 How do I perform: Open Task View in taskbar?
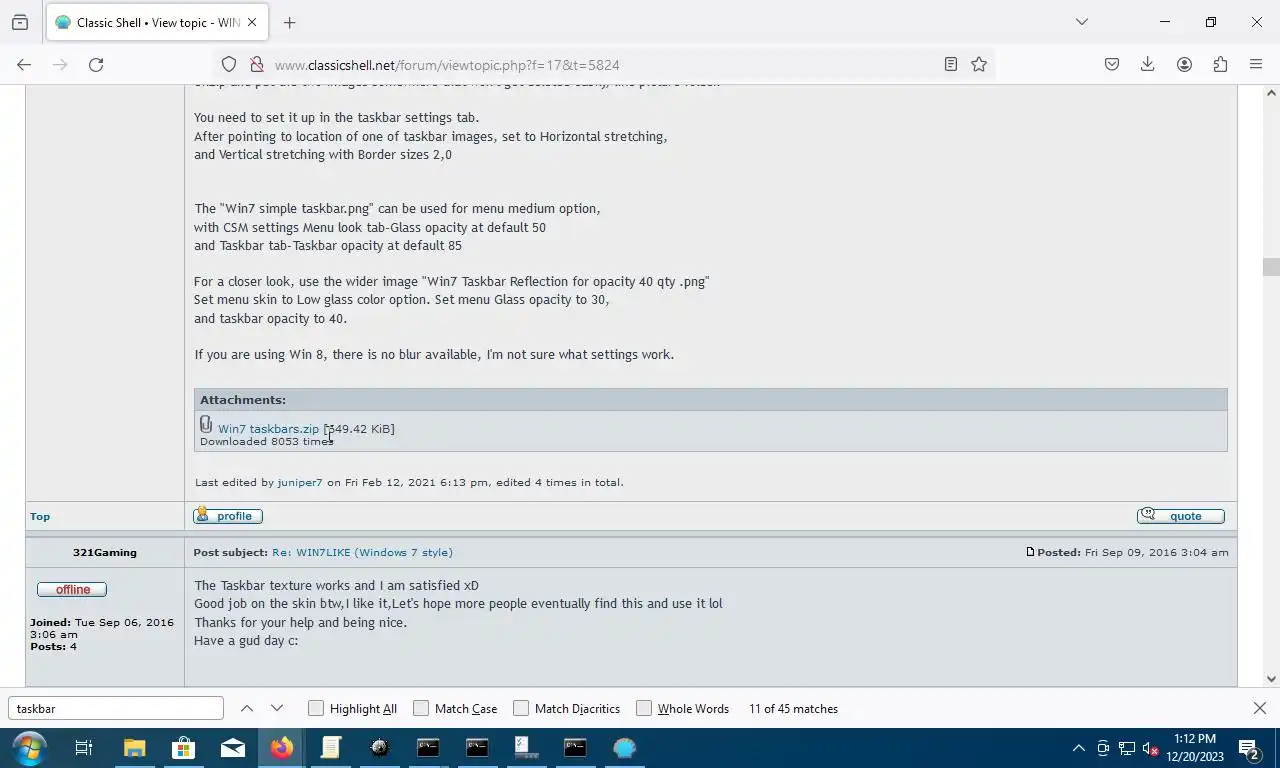pos(84,747)
